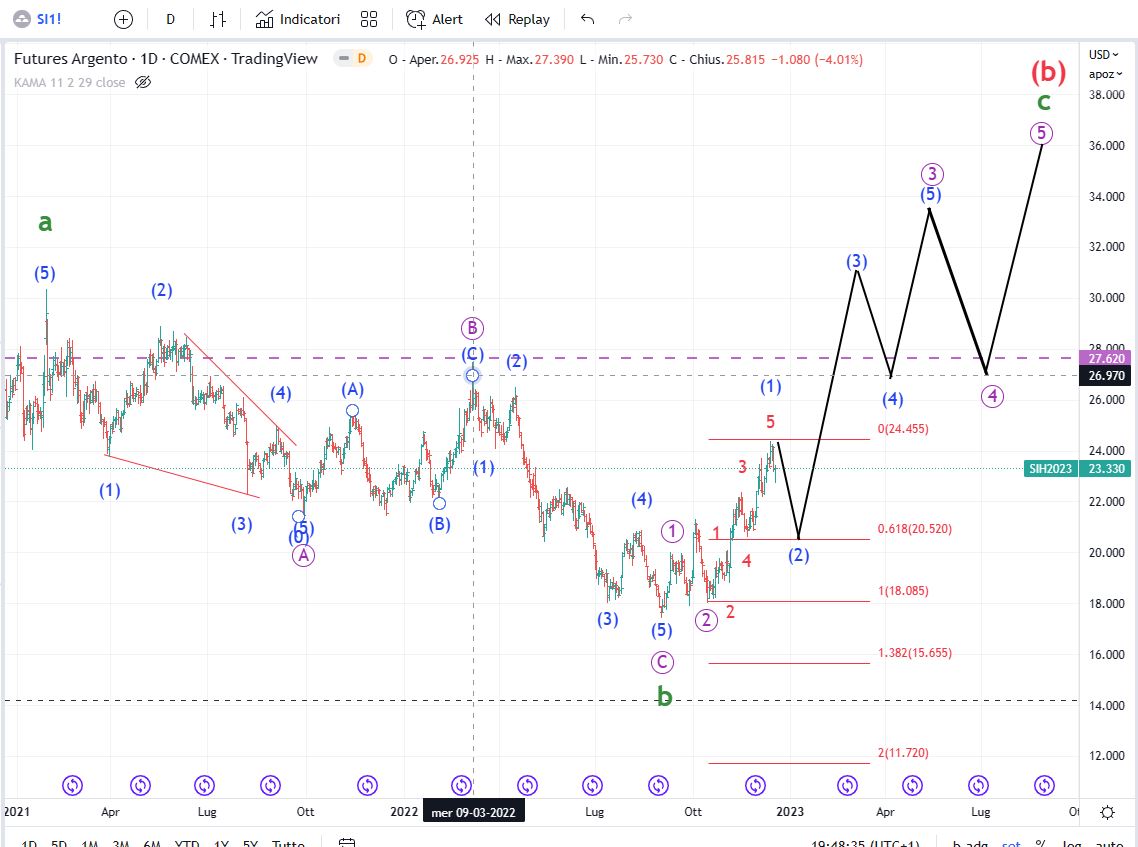This screenshot has width=1138, height=847.
Task: Select the red 5 subwave label
Action: click(x=770, y=422)
